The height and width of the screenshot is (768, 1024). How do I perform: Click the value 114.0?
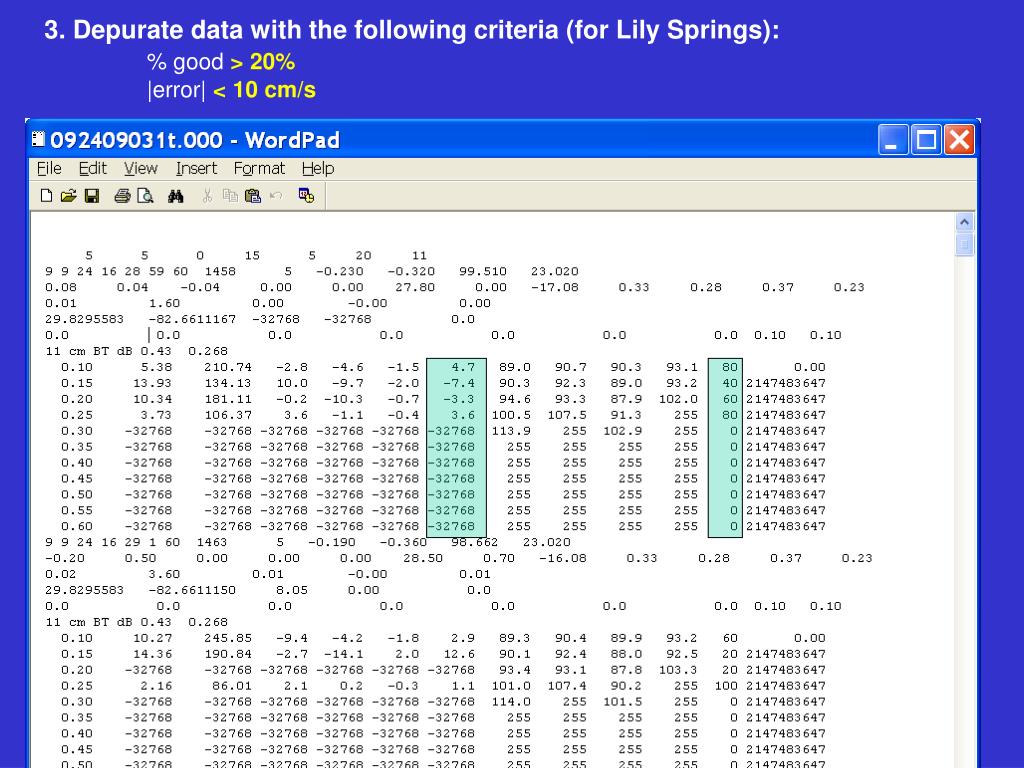(511, 702)
